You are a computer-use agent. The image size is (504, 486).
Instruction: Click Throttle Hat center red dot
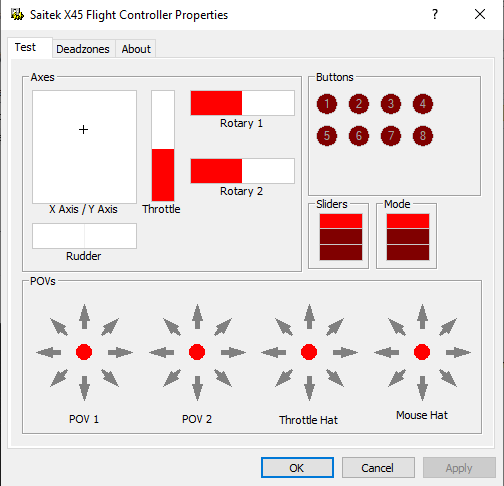tap(309, 352)
